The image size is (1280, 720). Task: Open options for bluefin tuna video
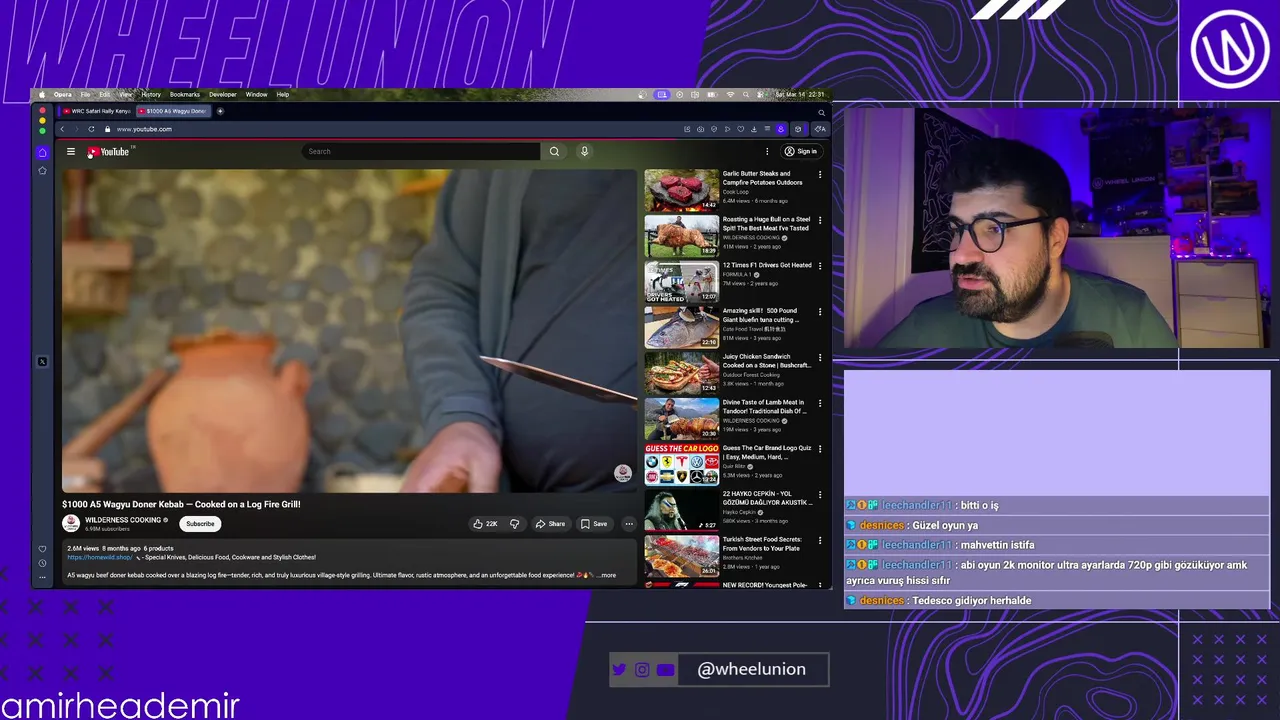point(820,312)
